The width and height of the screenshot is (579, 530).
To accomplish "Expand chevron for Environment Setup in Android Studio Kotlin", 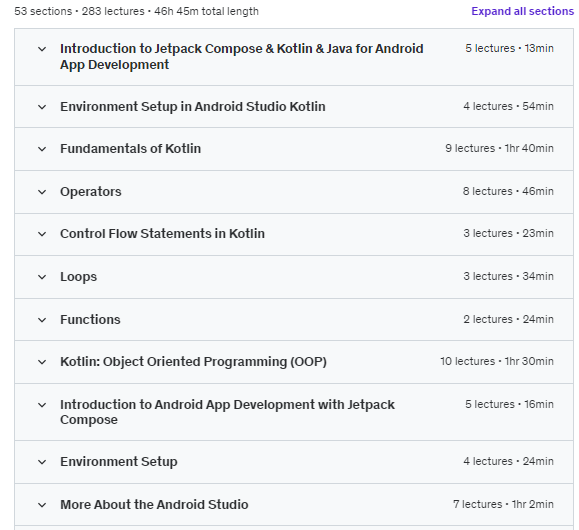I will 42,107.
